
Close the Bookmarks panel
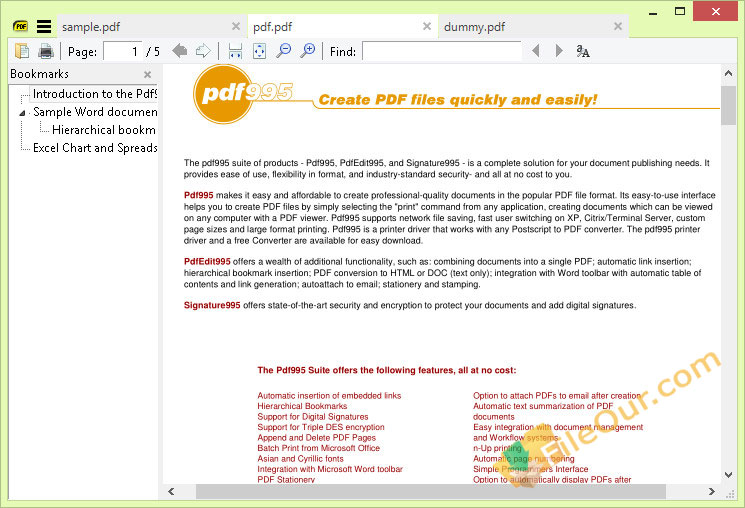[147, 75]
